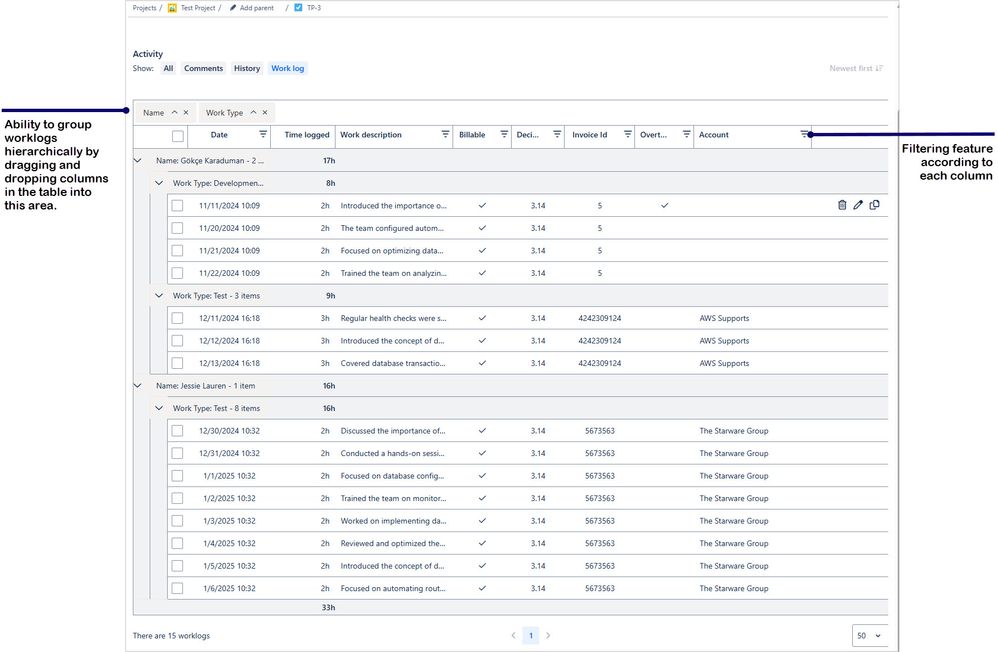Click the Newest first sort button

(856, 69)
